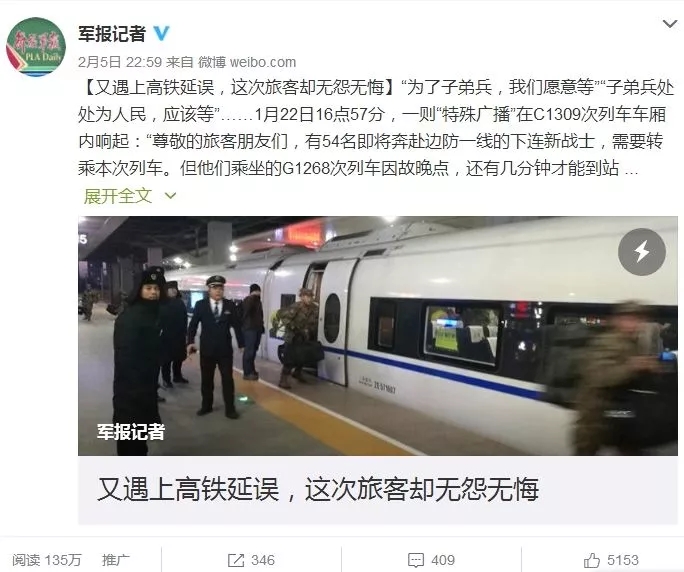The width and height of the screenshot is (684, 572).
Task: Click the 推广 promote button
Action: pyautogui.click(x=116, y=560)
